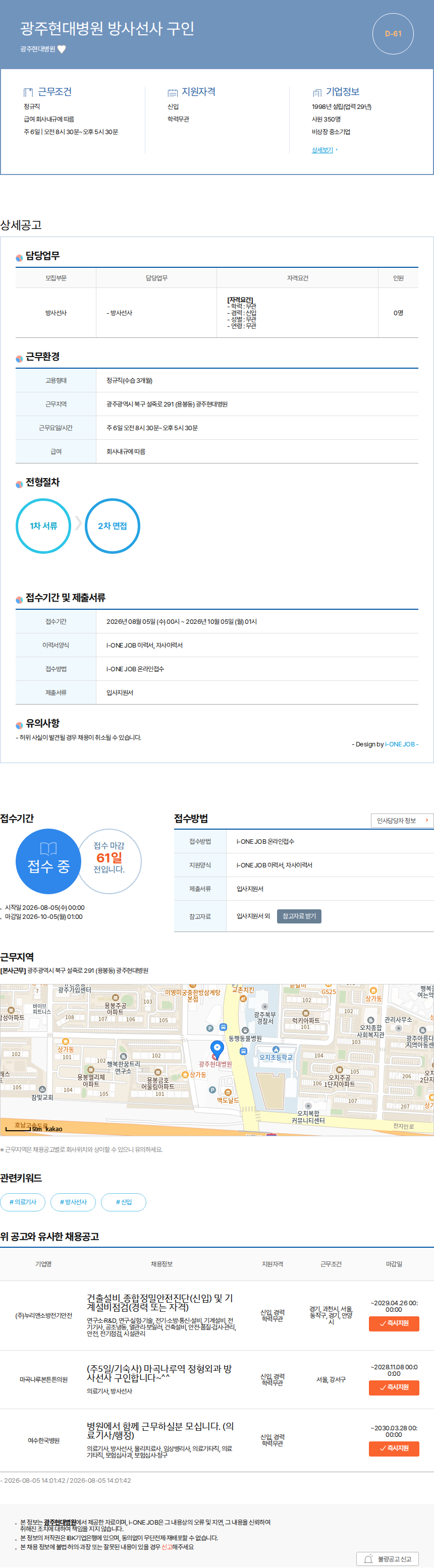Click 즉시지원 for 마곡나루본튼튼의원
The image size is (434, 1568).
pos(394,1387)
